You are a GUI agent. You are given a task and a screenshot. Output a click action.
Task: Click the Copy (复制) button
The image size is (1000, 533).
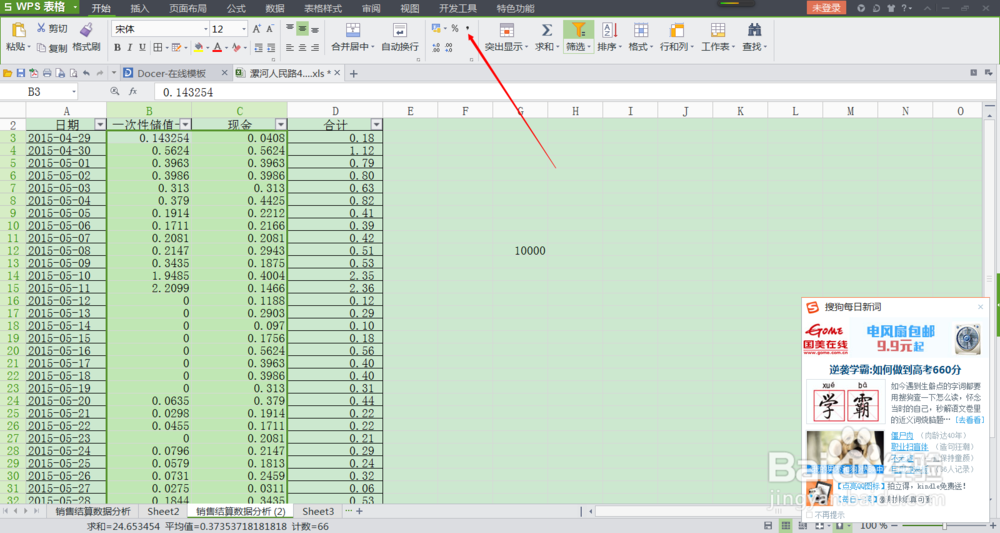[x=52, y=48]
